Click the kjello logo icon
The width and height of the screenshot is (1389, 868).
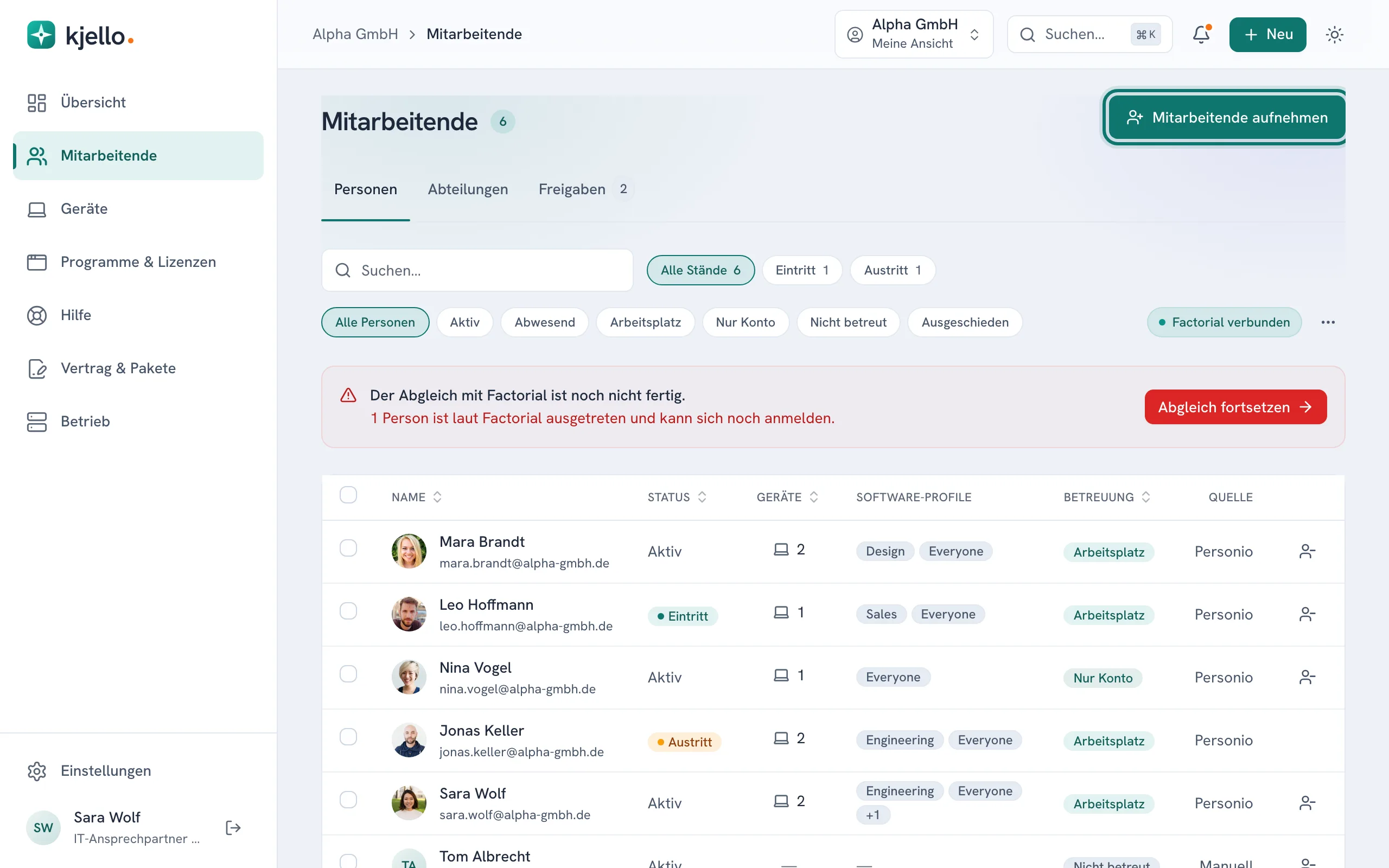[x=41, y=35]
